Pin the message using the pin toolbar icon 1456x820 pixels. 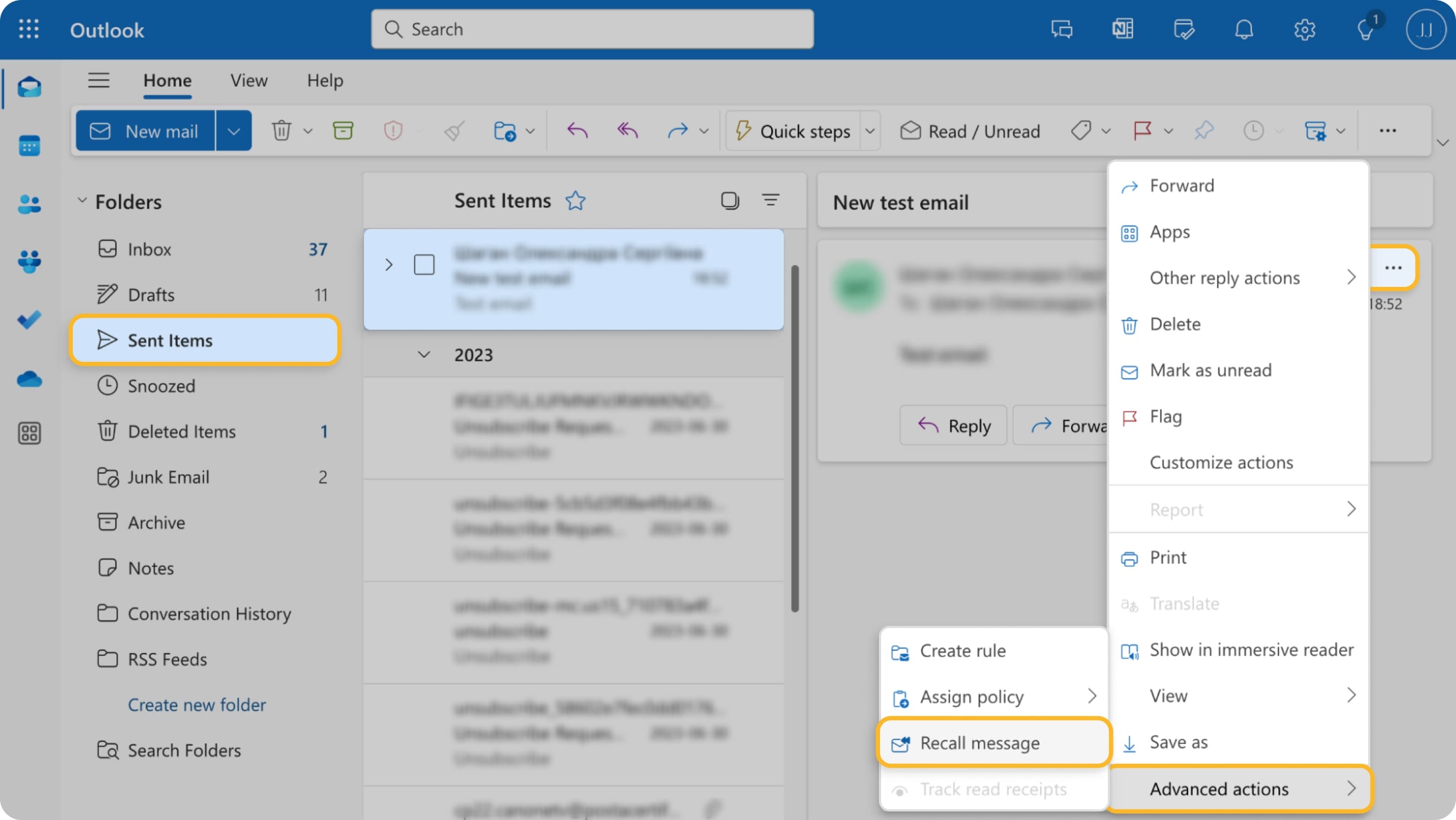click(1203, 130)
